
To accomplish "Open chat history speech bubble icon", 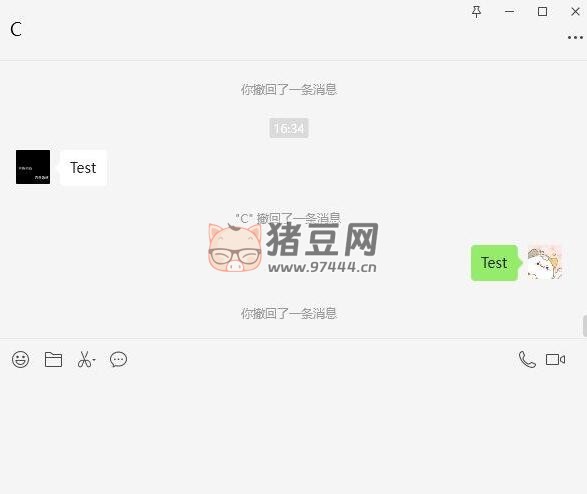I will (x=118, y=360).
